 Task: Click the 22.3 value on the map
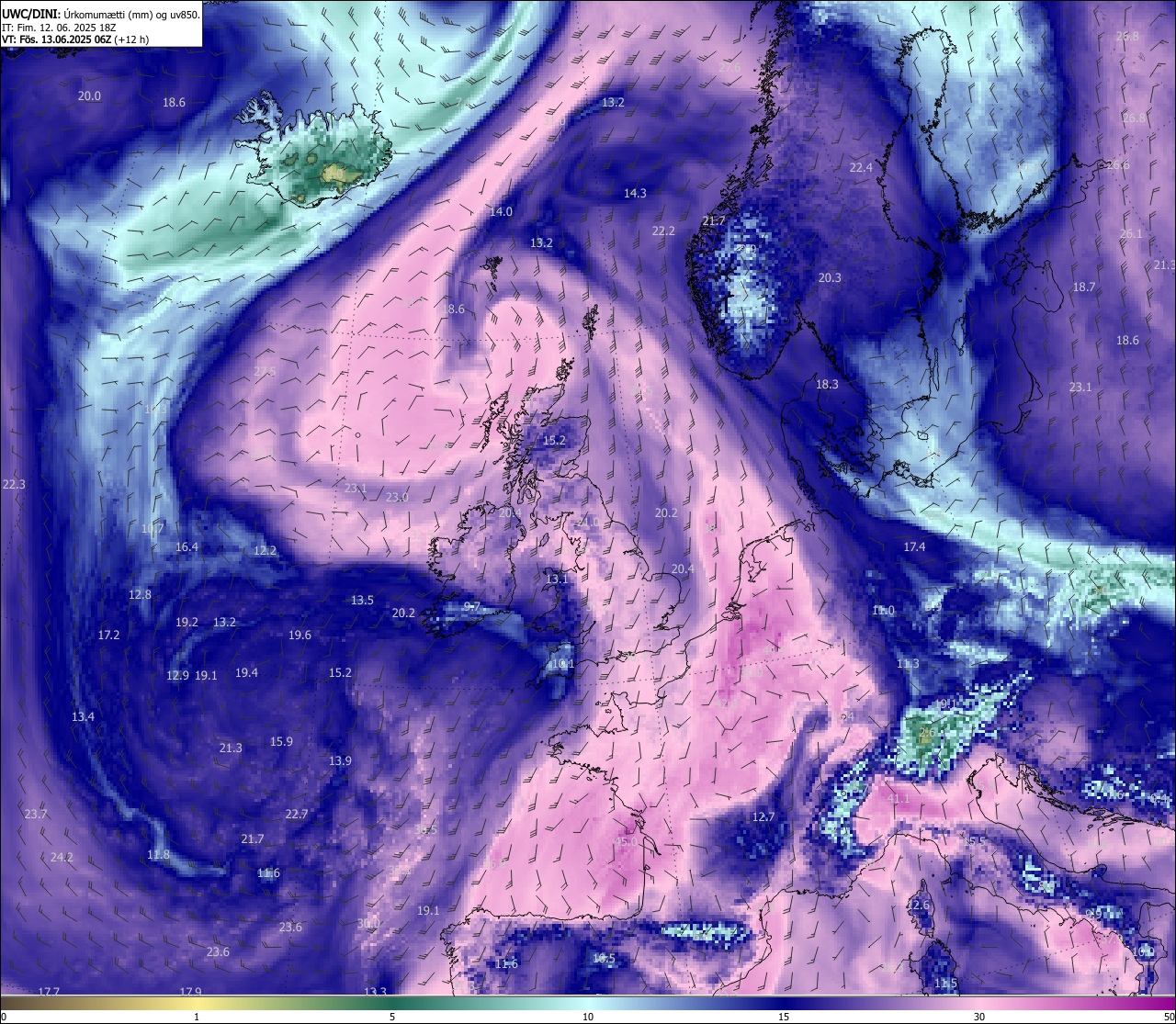(x=14, y=485)
